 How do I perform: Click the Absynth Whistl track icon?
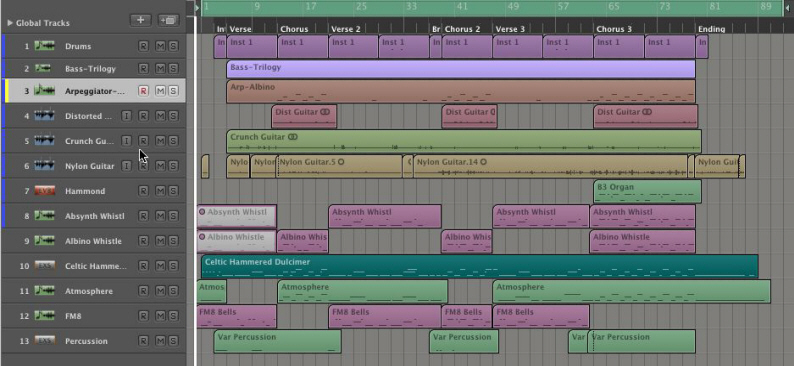pos(45,216)
